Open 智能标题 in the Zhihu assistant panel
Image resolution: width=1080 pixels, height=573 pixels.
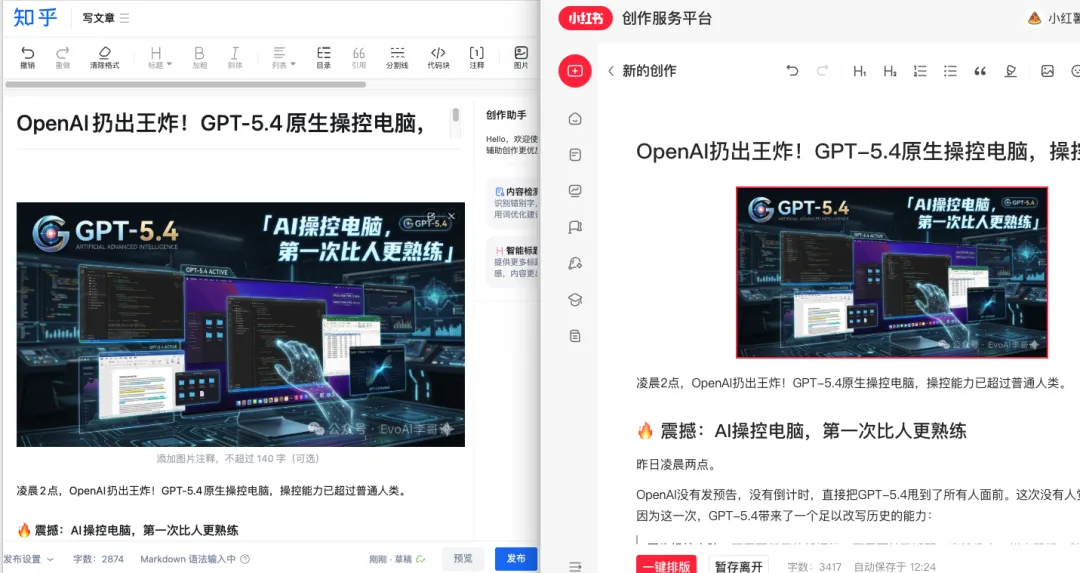514,262
